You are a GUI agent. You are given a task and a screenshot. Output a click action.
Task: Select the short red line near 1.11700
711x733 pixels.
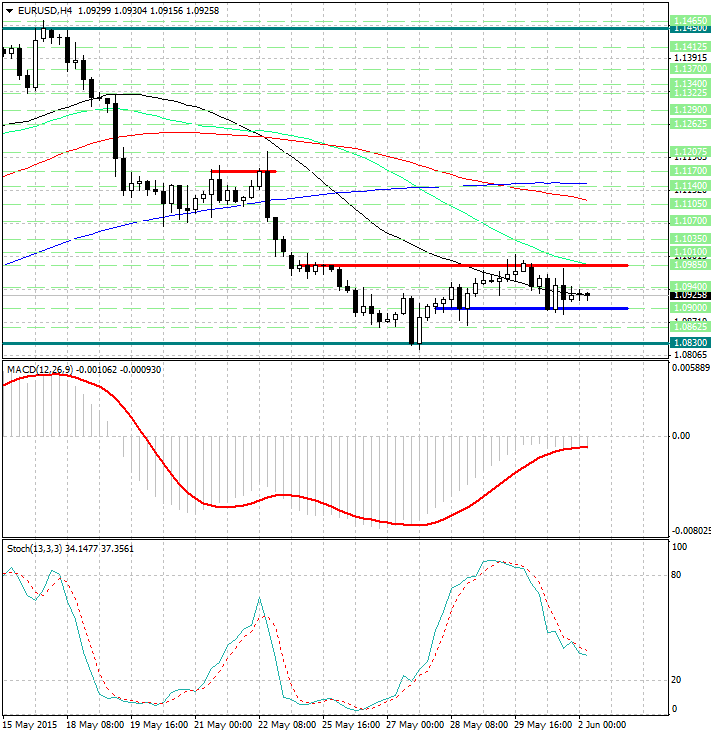242,171
